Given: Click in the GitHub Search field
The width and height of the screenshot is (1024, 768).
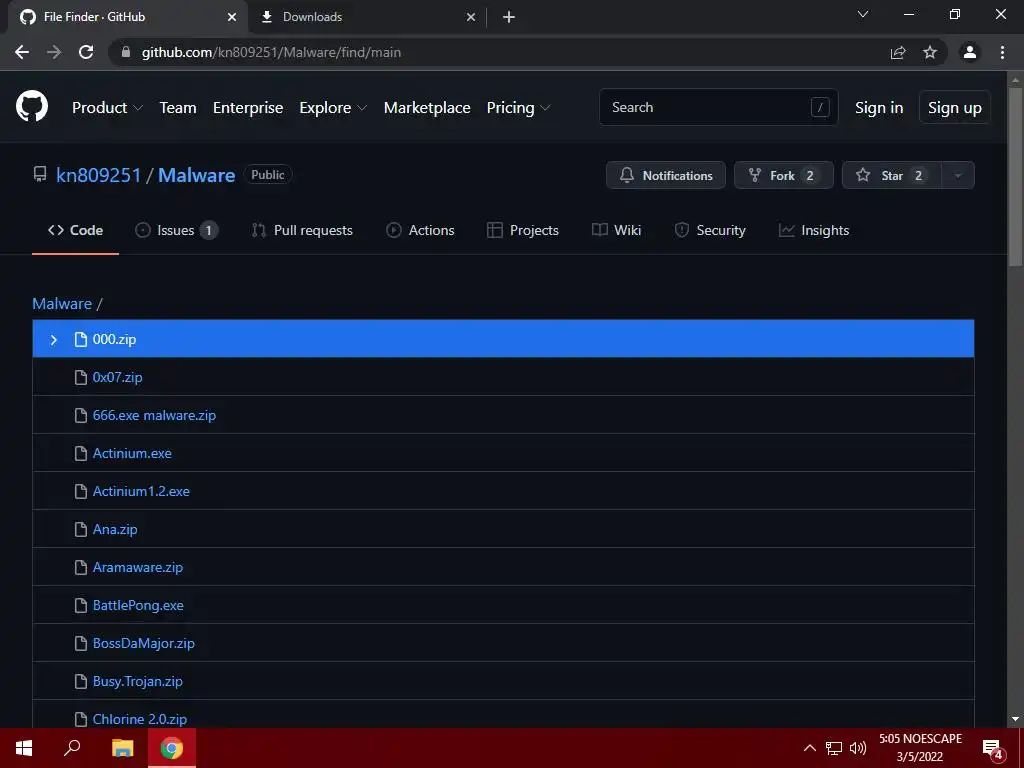Looking at the screenshot, I should point(718,107).
